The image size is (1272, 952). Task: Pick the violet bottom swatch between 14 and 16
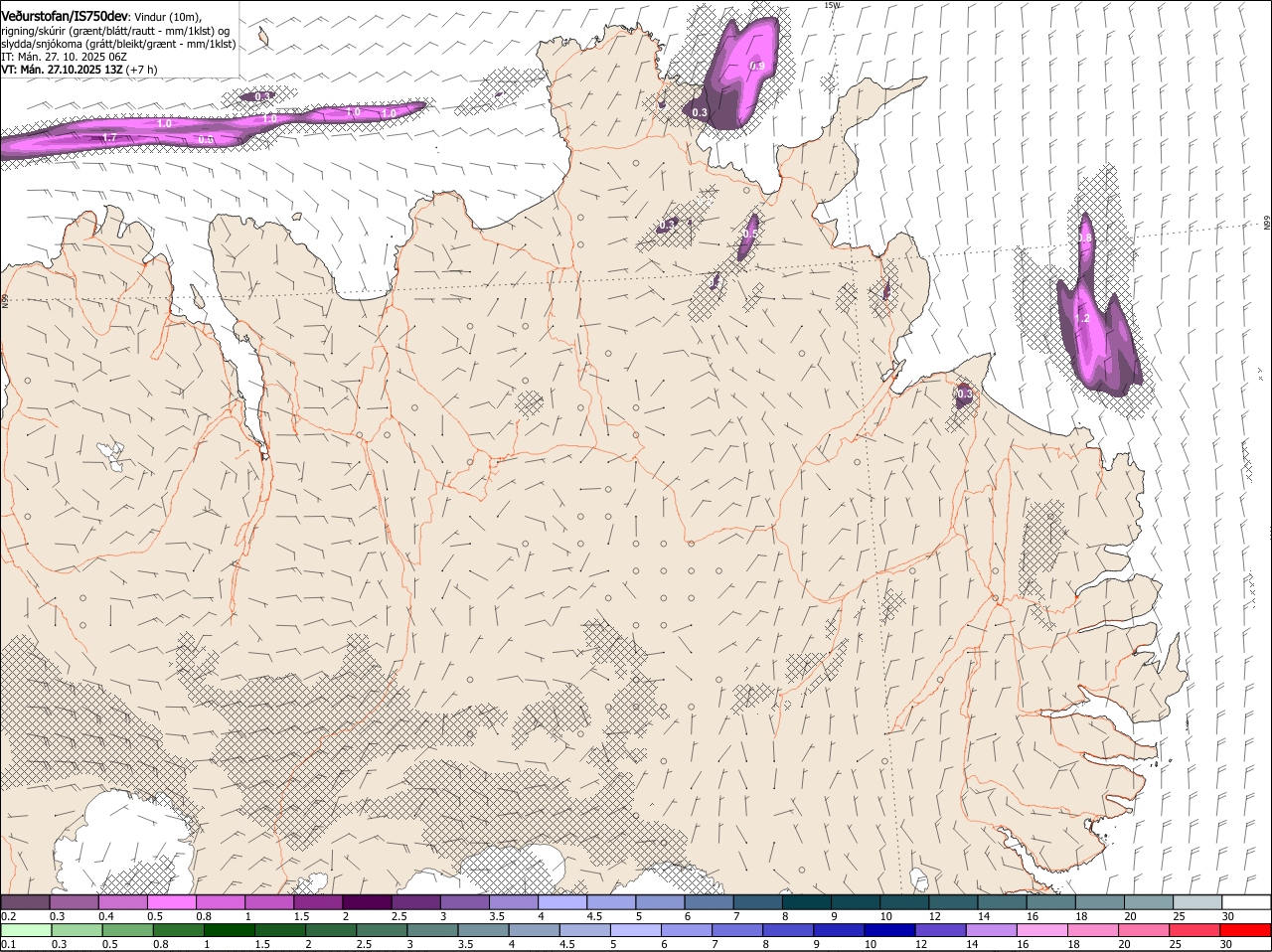tap(991, 931)
